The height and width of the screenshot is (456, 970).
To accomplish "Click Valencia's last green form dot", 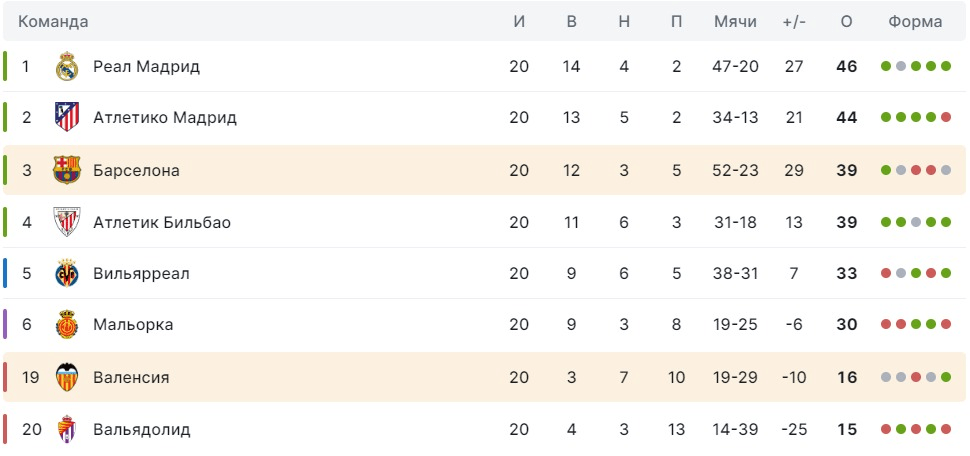I will [x=945, y=377].
